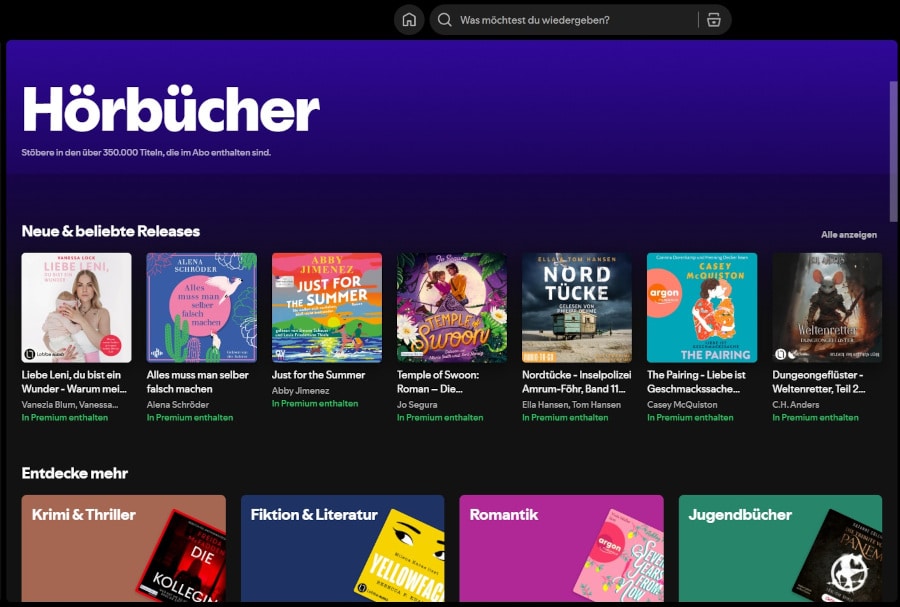Viewport: 900px width, 607px height.
Task: Open the 'Krimi & Thriller' category tile
Action: click(123, 548)
